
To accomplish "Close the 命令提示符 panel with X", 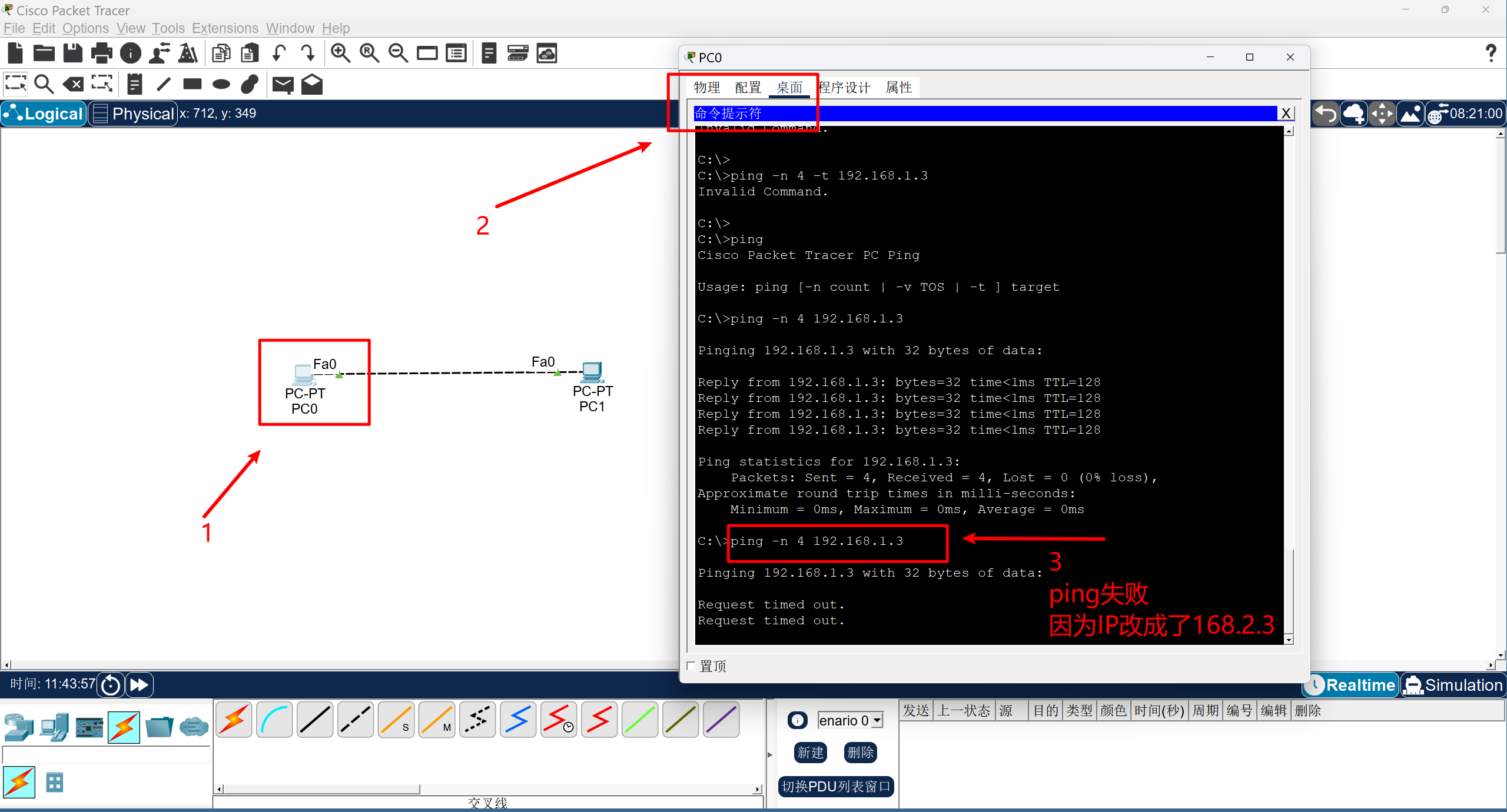I will point(1286,114).
